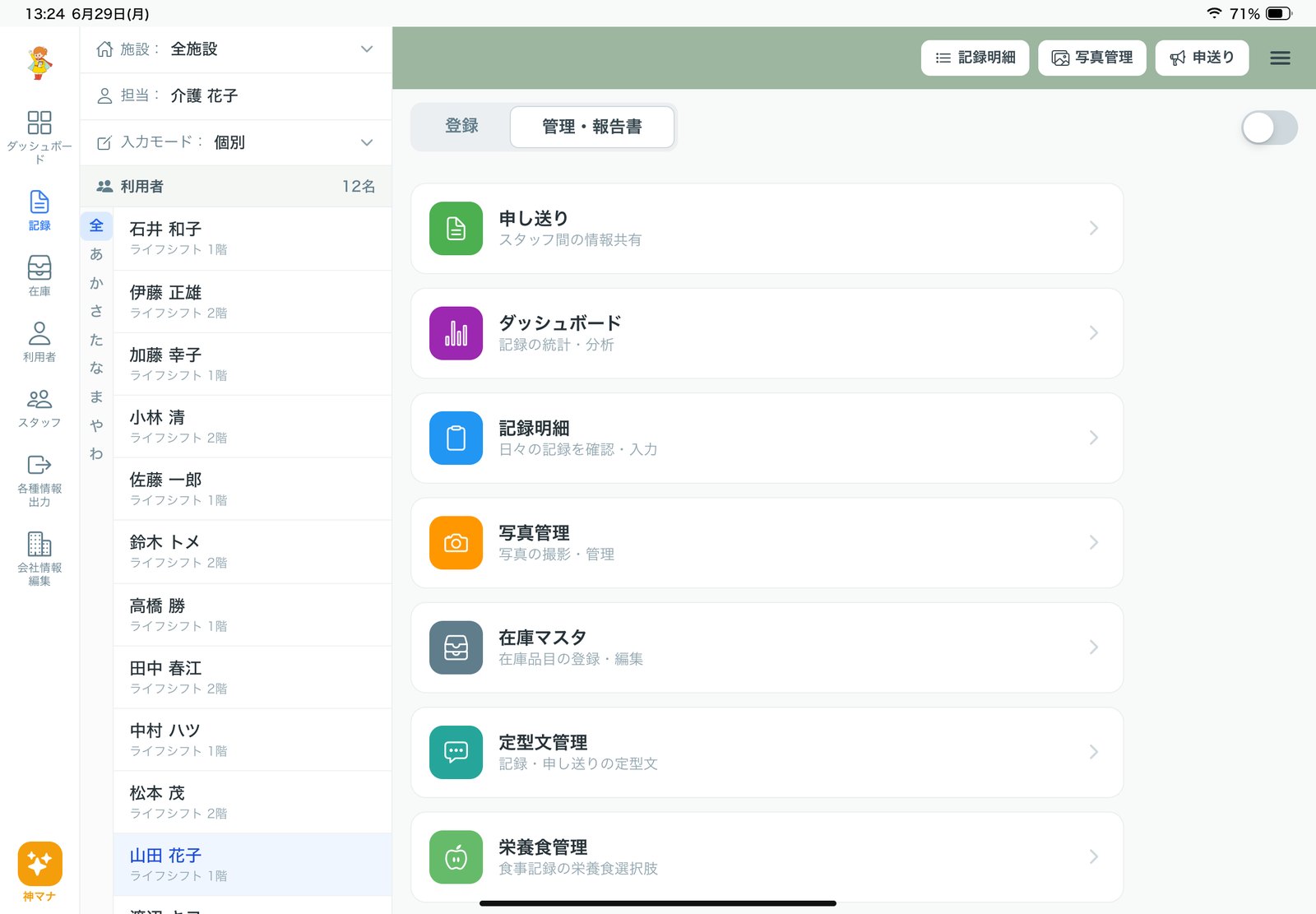Click the green 栄養食管理 apple icon
The height and width of the screenshot is (914, 1316).
pyautogui.click(x=456, y=856)
